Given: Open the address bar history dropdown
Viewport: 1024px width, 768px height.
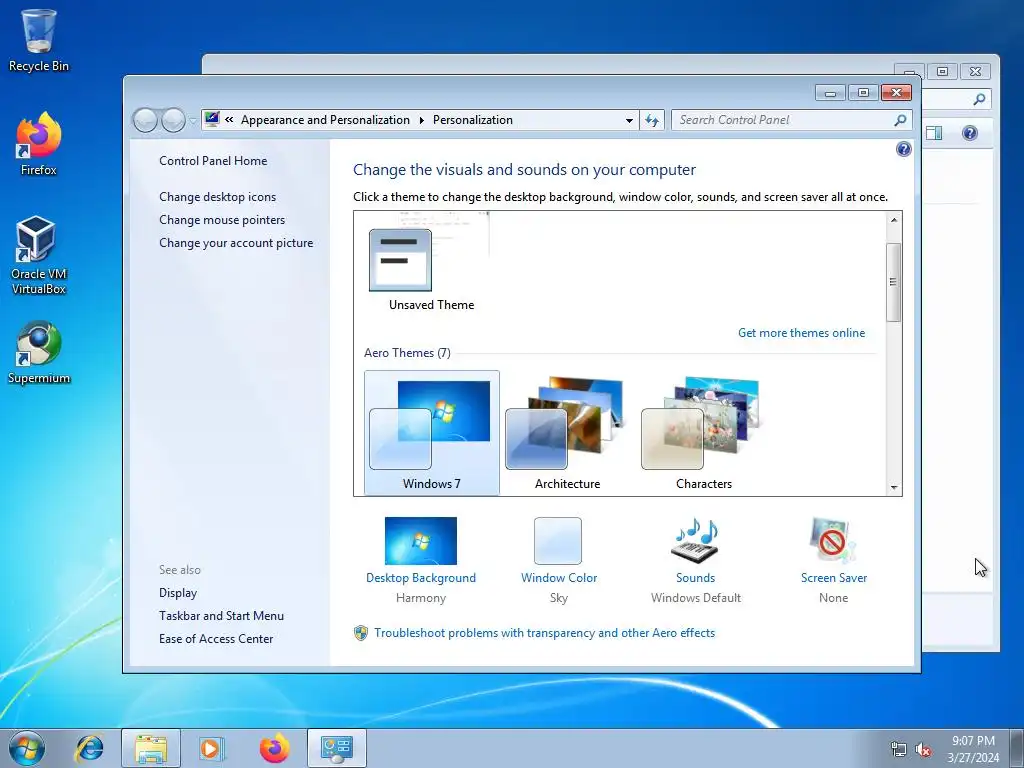Looking at the screenshot, I should (x=629, y=120).
